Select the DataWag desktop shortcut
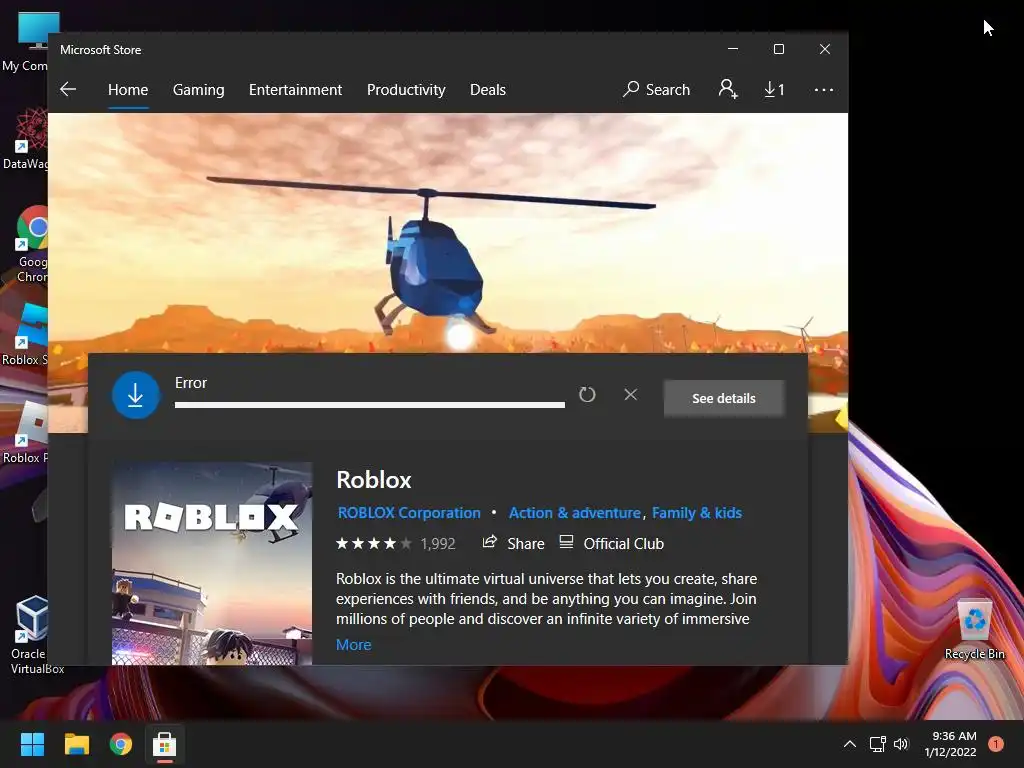This screenshot has height=768, width=1024. 26,140
